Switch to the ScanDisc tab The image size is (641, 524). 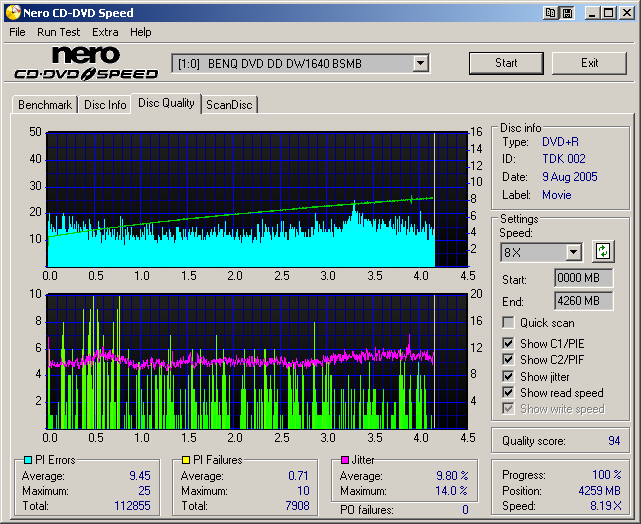tap(229, 104)
